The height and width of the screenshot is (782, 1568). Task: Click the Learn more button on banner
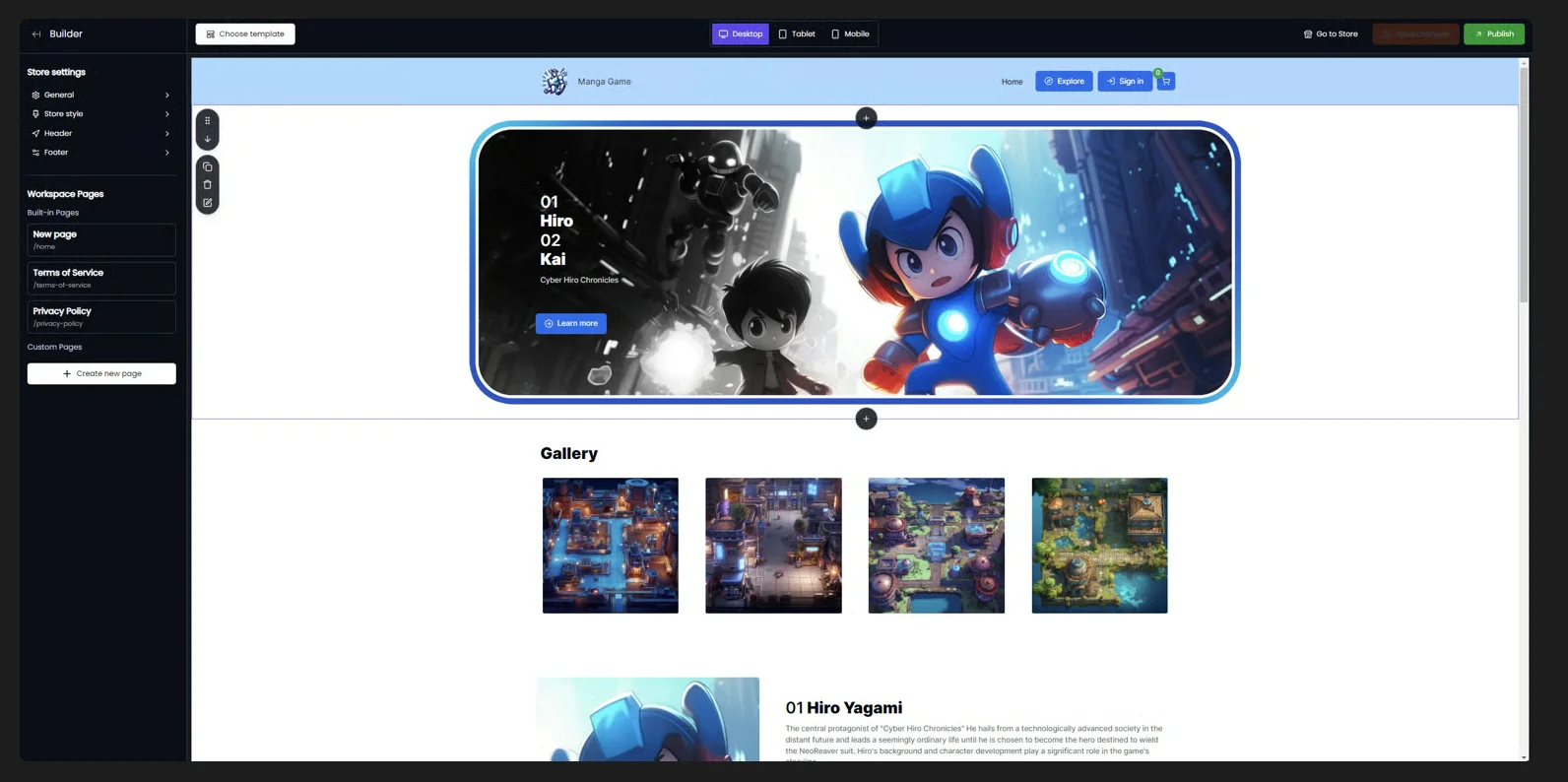coord(571,323)
